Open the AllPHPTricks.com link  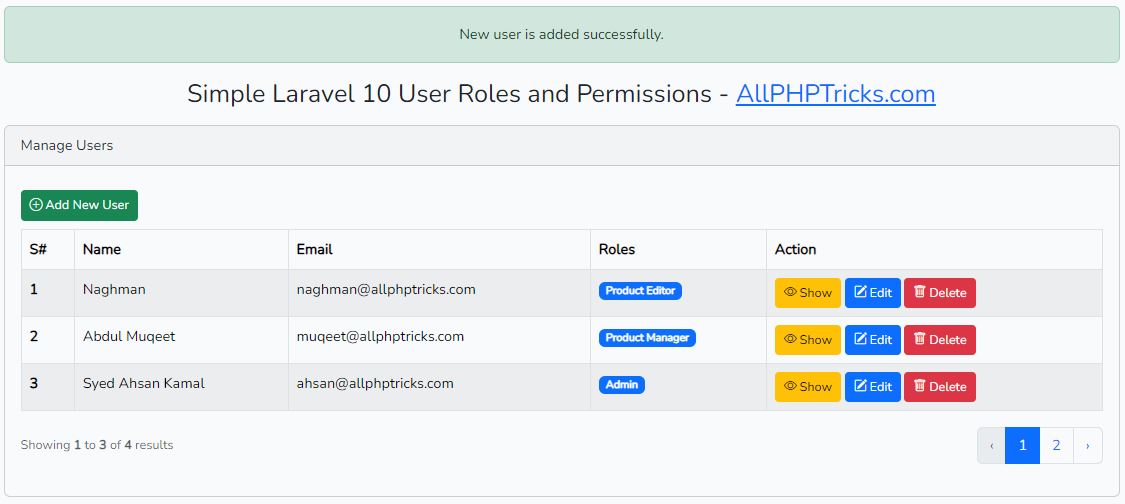pos(835,94)
